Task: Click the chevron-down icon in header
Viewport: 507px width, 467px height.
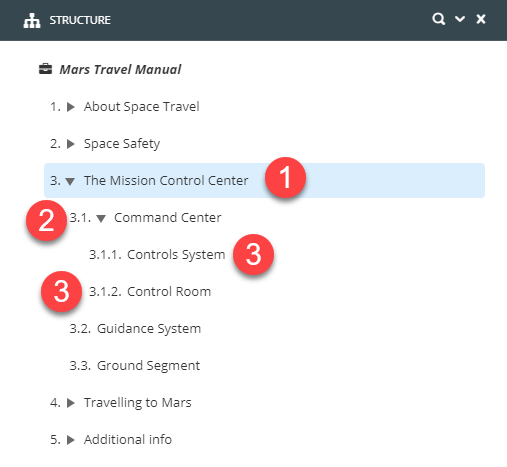Action: point(460,19)
